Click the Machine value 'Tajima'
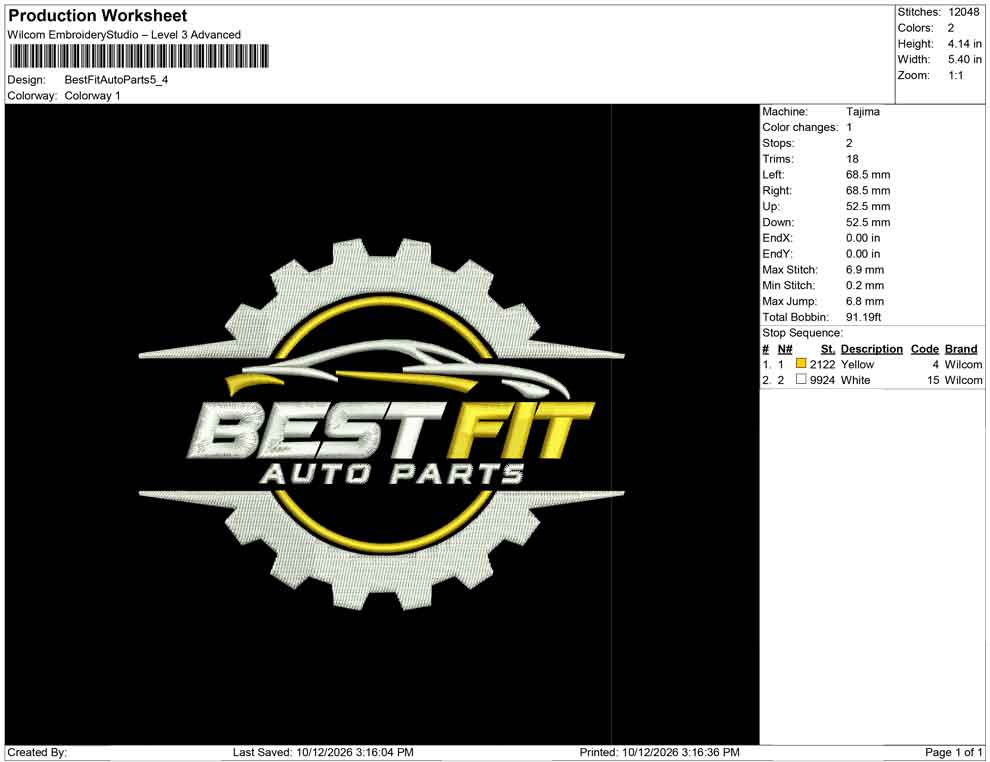The width and height of the screenshot is (990, 762). pos(862,111)
